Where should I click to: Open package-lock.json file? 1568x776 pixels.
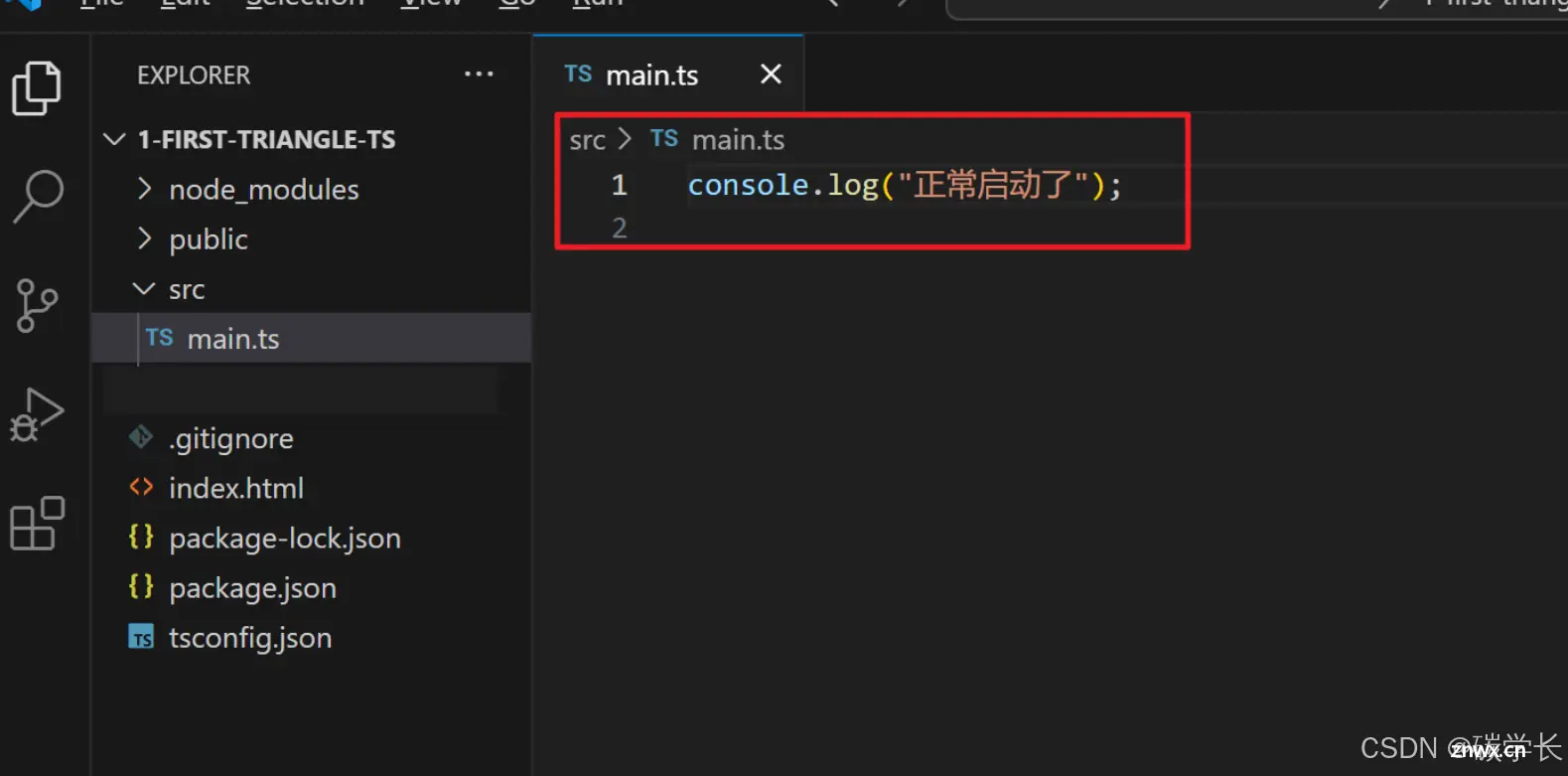click(x=312, y=538)
